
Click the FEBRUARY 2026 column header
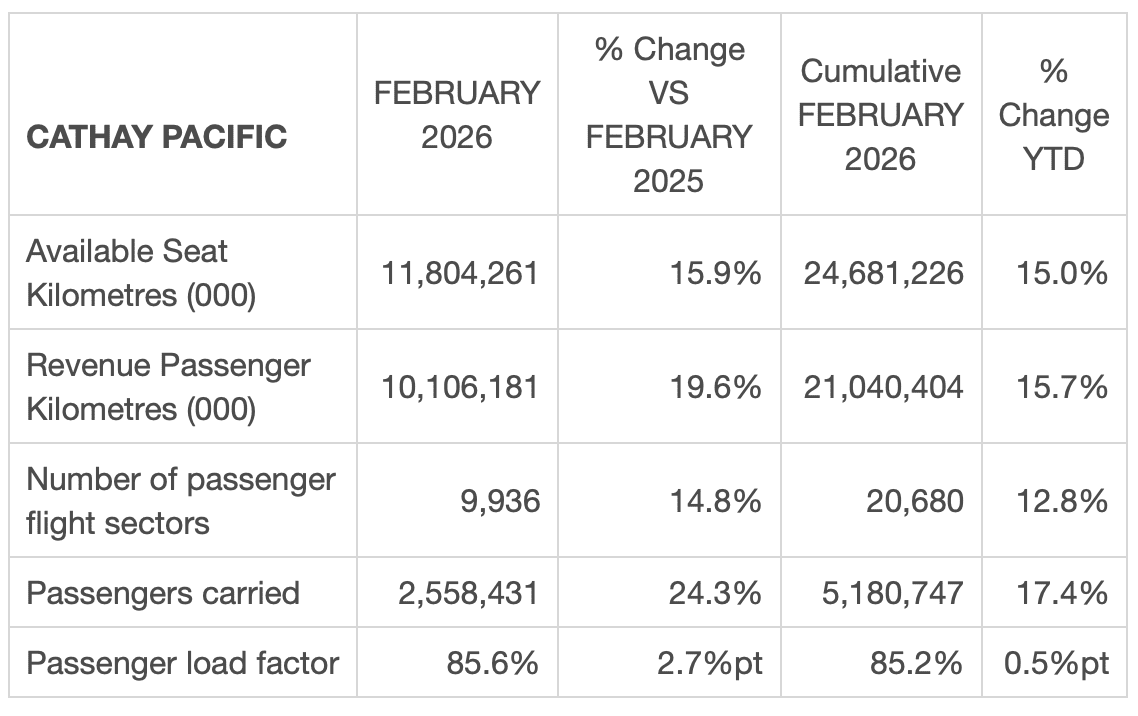[x=457, y=115]
